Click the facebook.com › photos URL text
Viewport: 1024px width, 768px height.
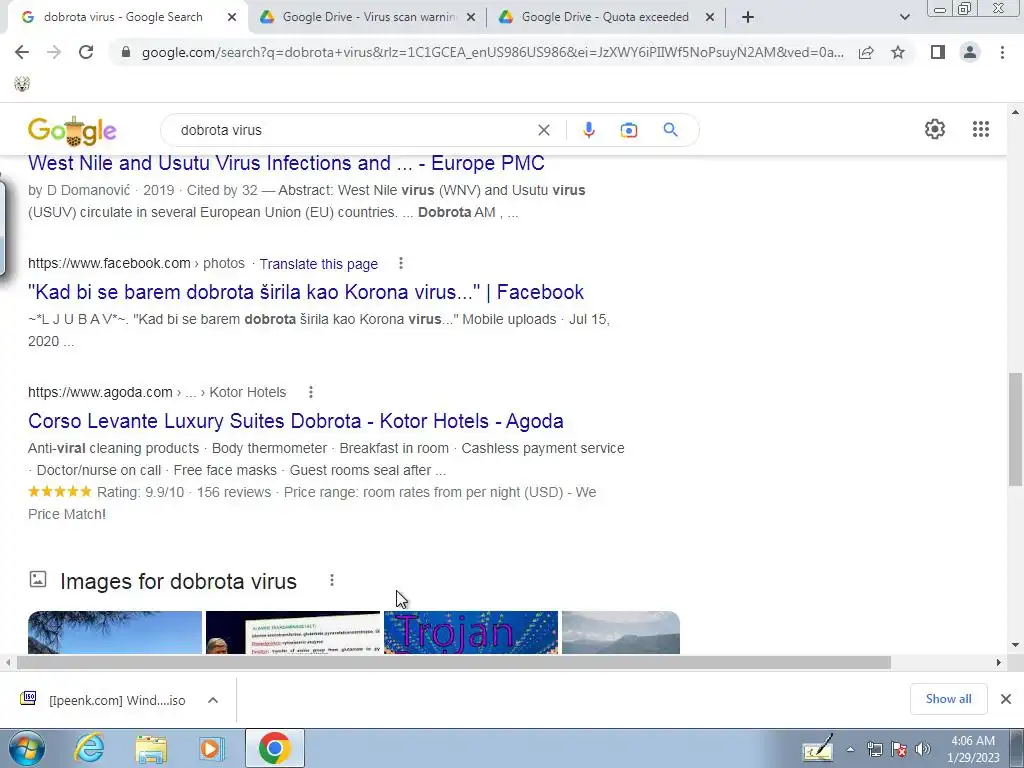pyautogui.click(x=136, y=263)
